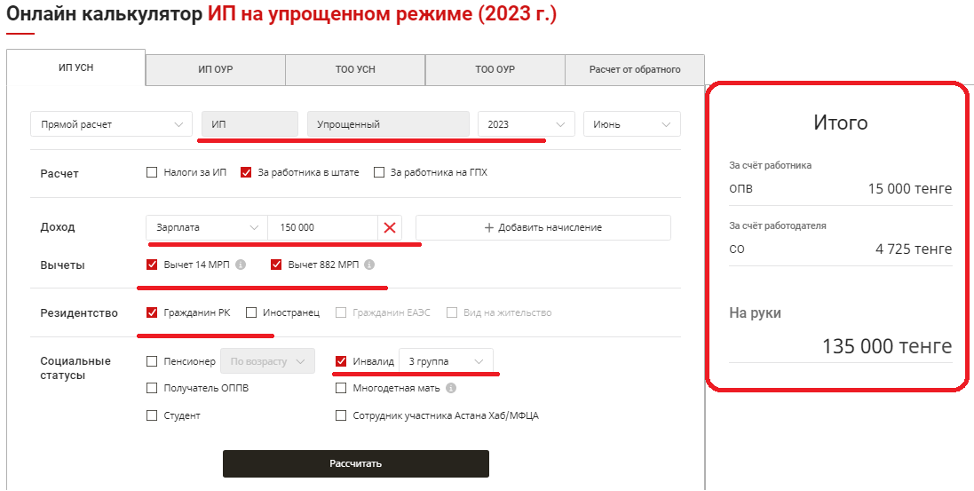Click the Вычеты section label
Image resolution: width=974 pixels, height=491 pixels.
click(x=62, y=265)
